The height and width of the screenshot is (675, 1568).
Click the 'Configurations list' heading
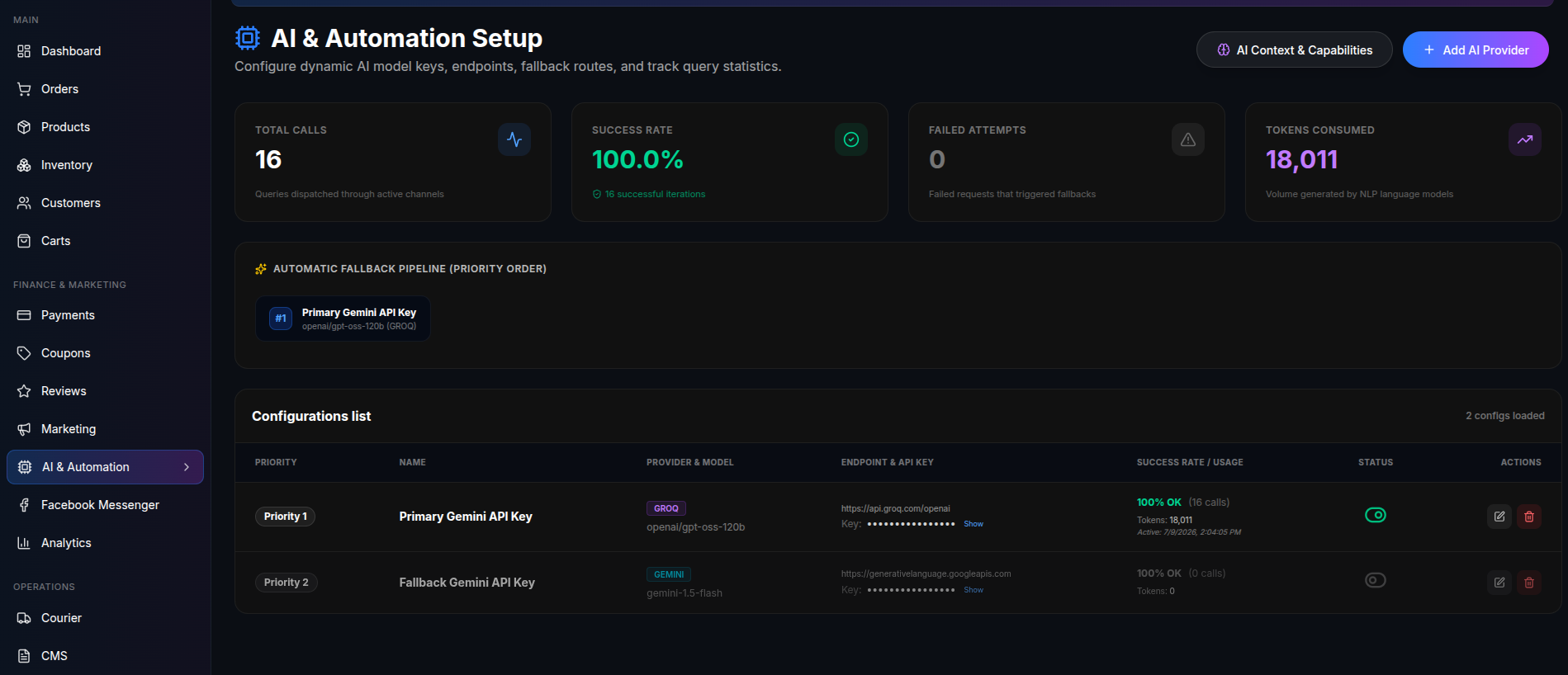tap(311, 416)
